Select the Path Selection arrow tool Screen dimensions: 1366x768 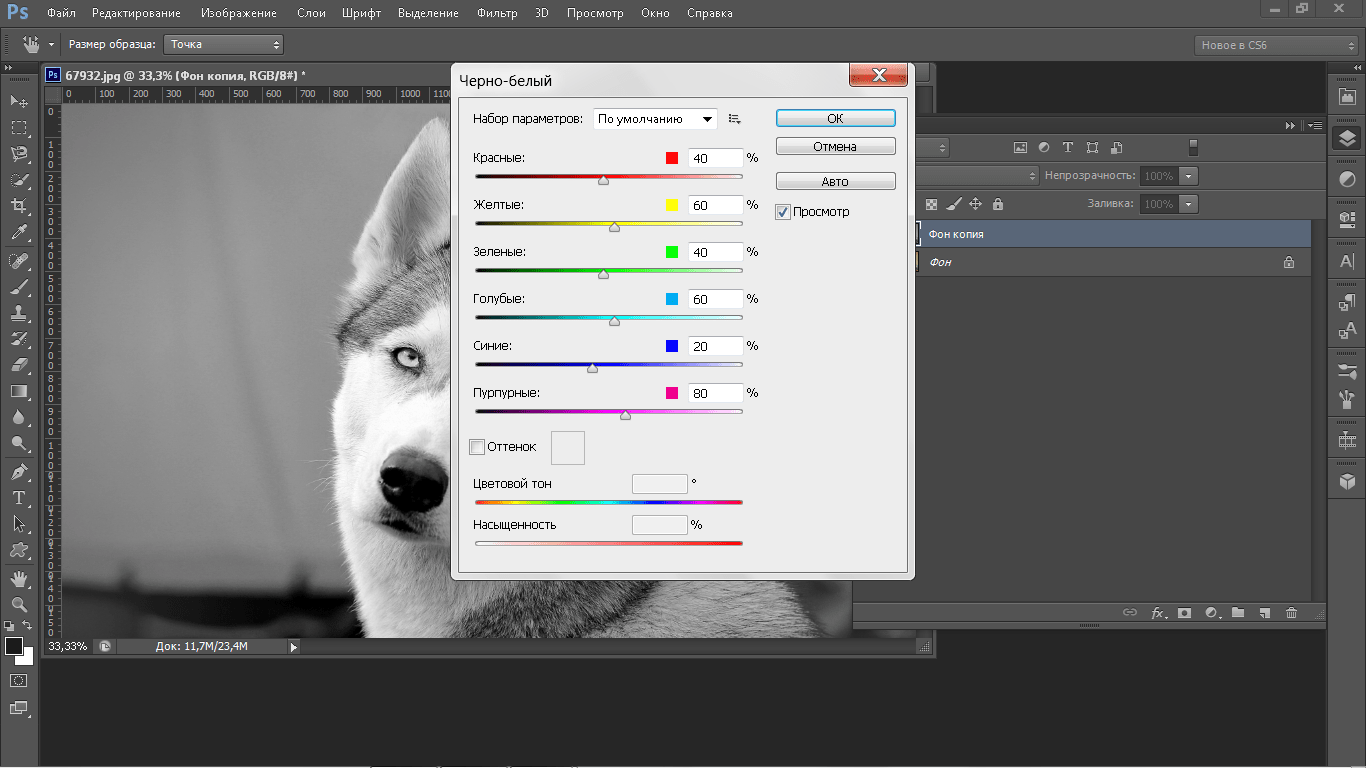coord(19,524)
